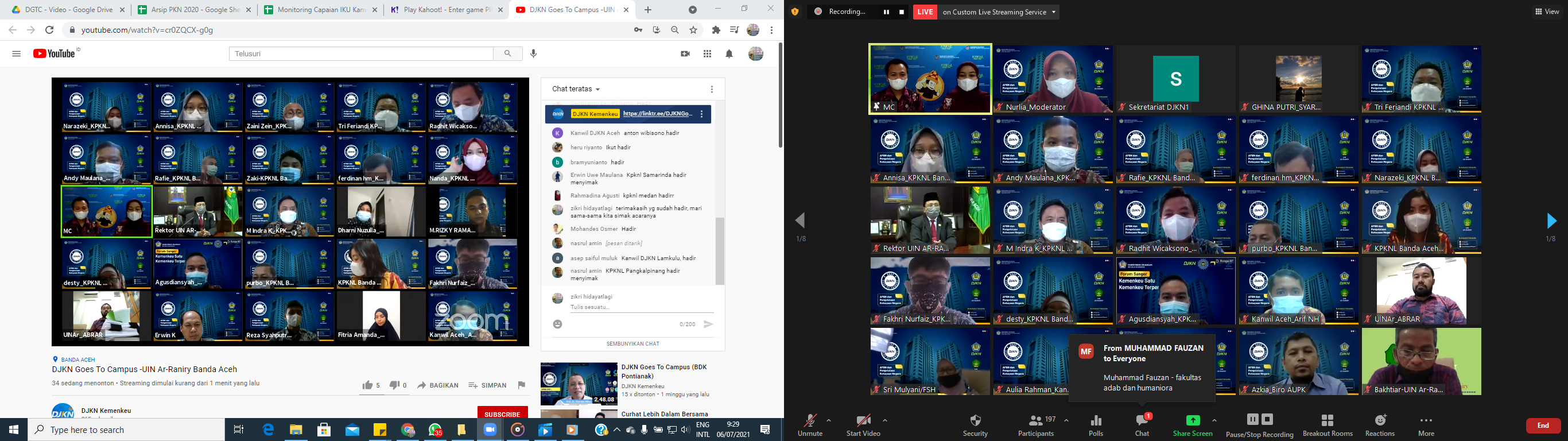Image resolution: width=1568 pixels, height=441 pixels.
Task: Click the YouTube Telusuri search field
Action: [x=361, y=53]
